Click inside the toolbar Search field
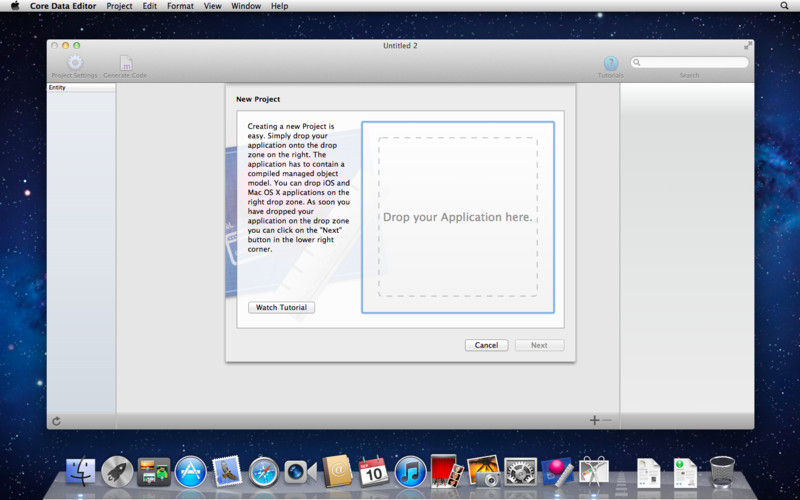The image size is (800, 500). tap(690, 63)
